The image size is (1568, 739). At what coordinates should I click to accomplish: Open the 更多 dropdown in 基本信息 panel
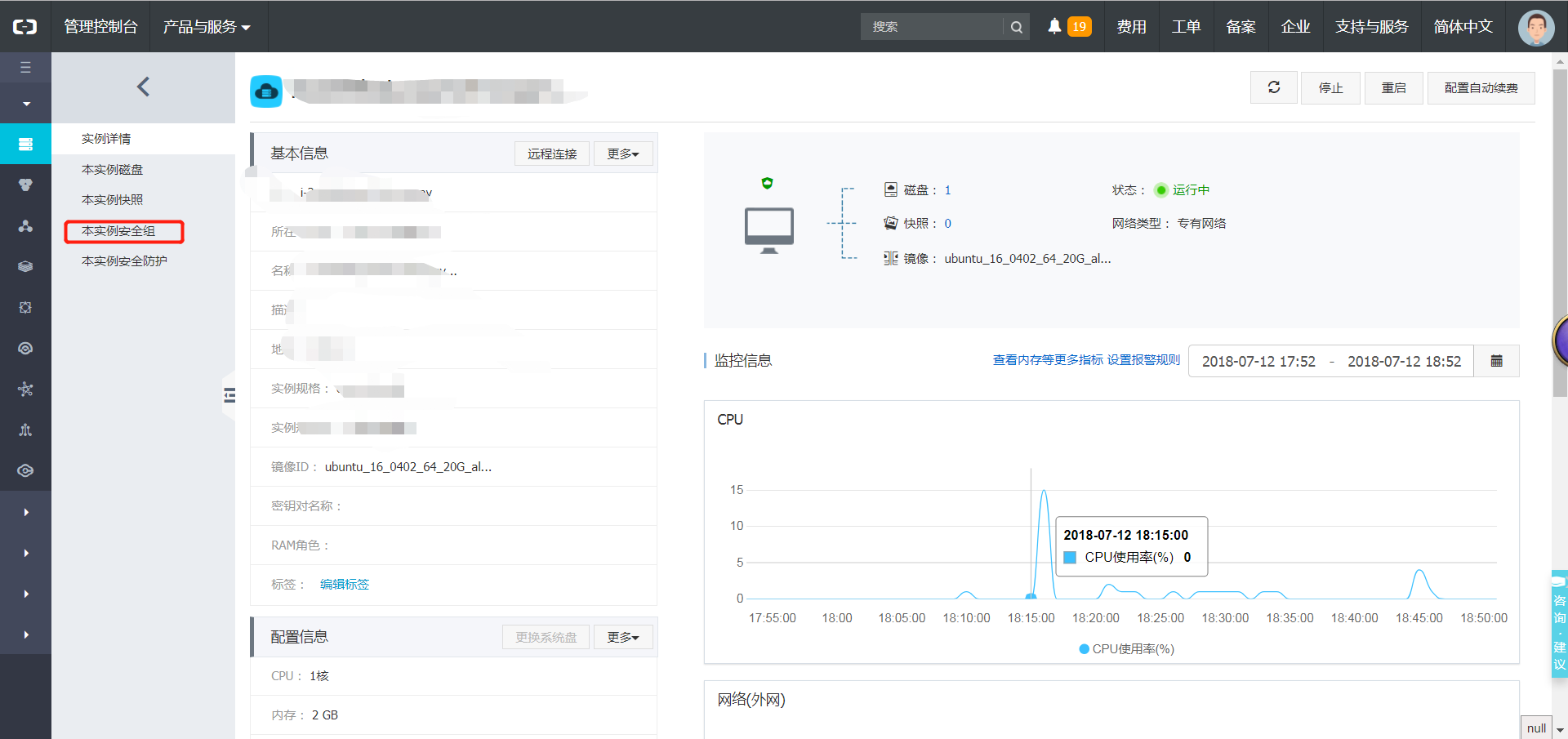[x=622, y=153]
